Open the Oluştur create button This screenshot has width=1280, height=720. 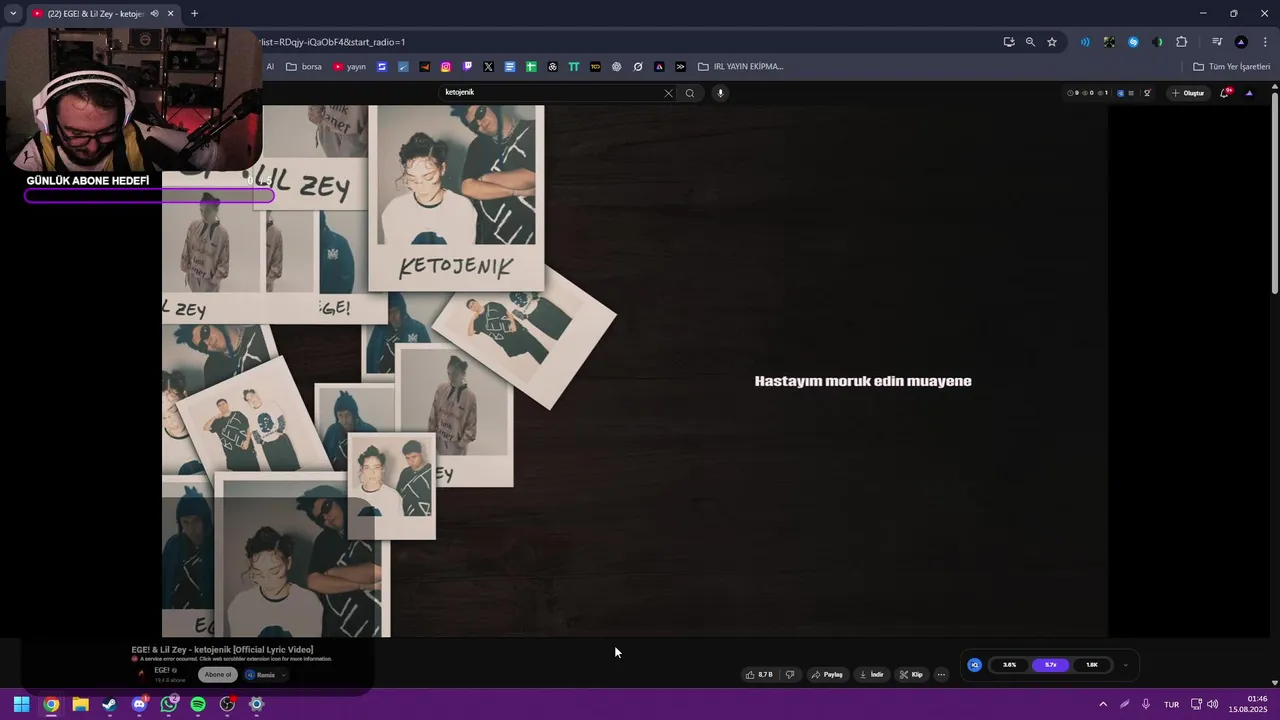[1189, 93]
